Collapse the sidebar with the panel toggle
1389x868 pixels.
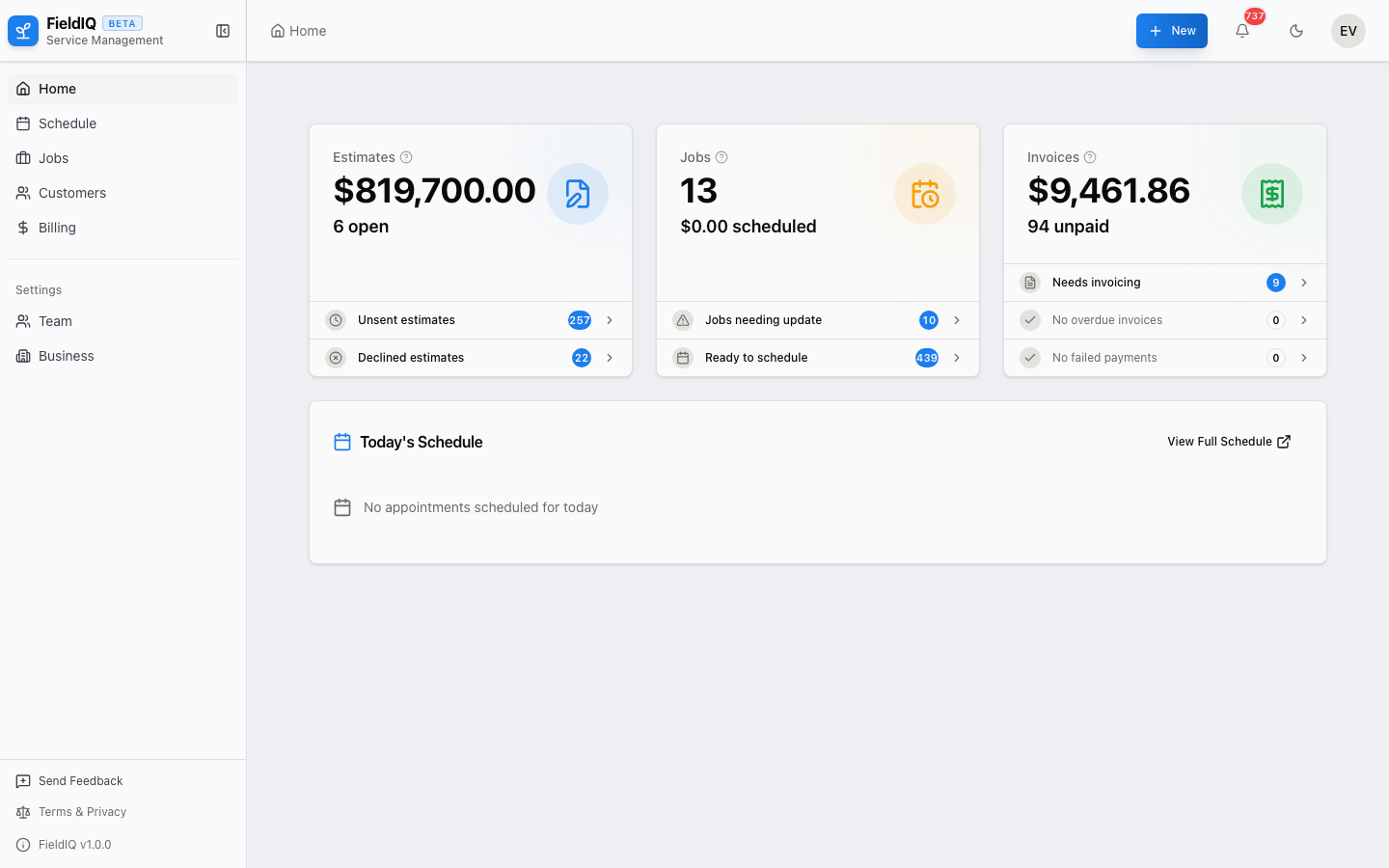coord(223,30)
